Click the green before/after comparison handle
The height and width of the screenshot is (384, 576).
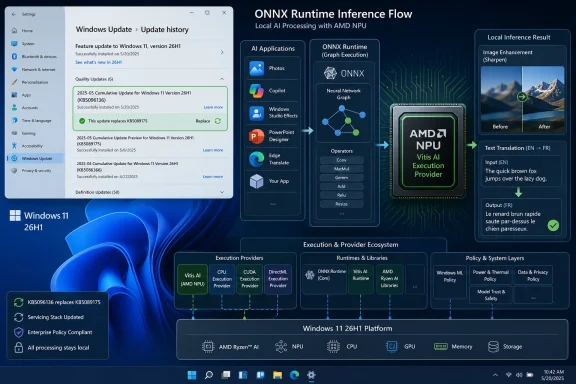(522, 97)
